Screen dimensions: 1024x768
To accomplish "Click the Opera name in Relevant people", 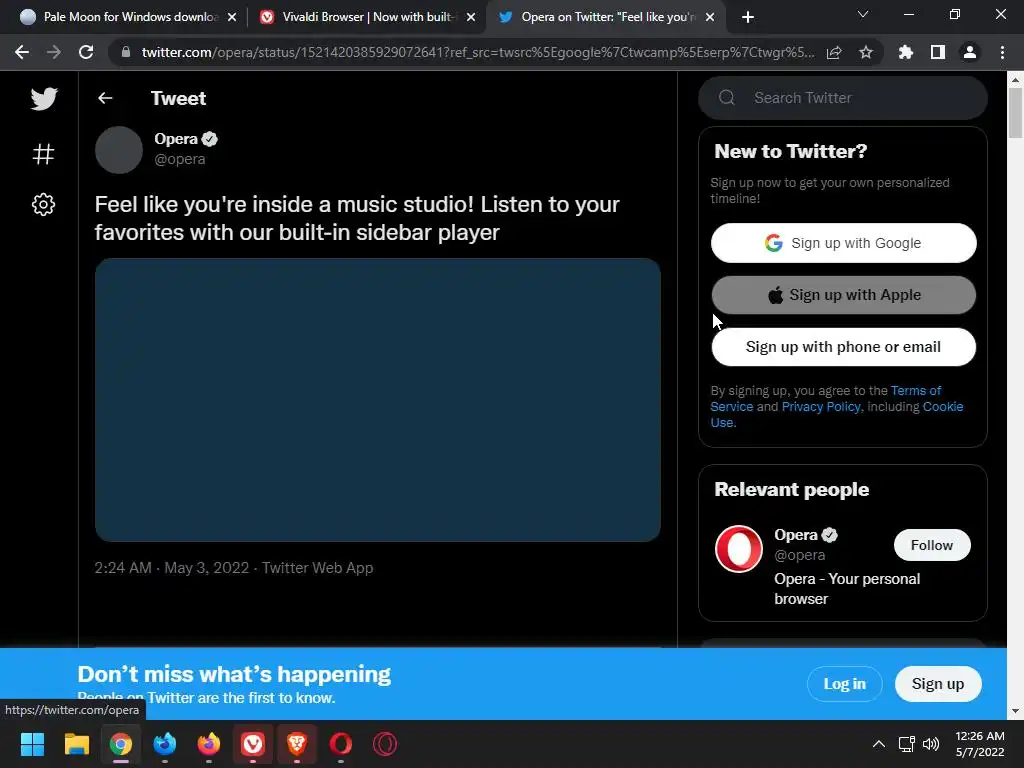I will click(795, 535).
